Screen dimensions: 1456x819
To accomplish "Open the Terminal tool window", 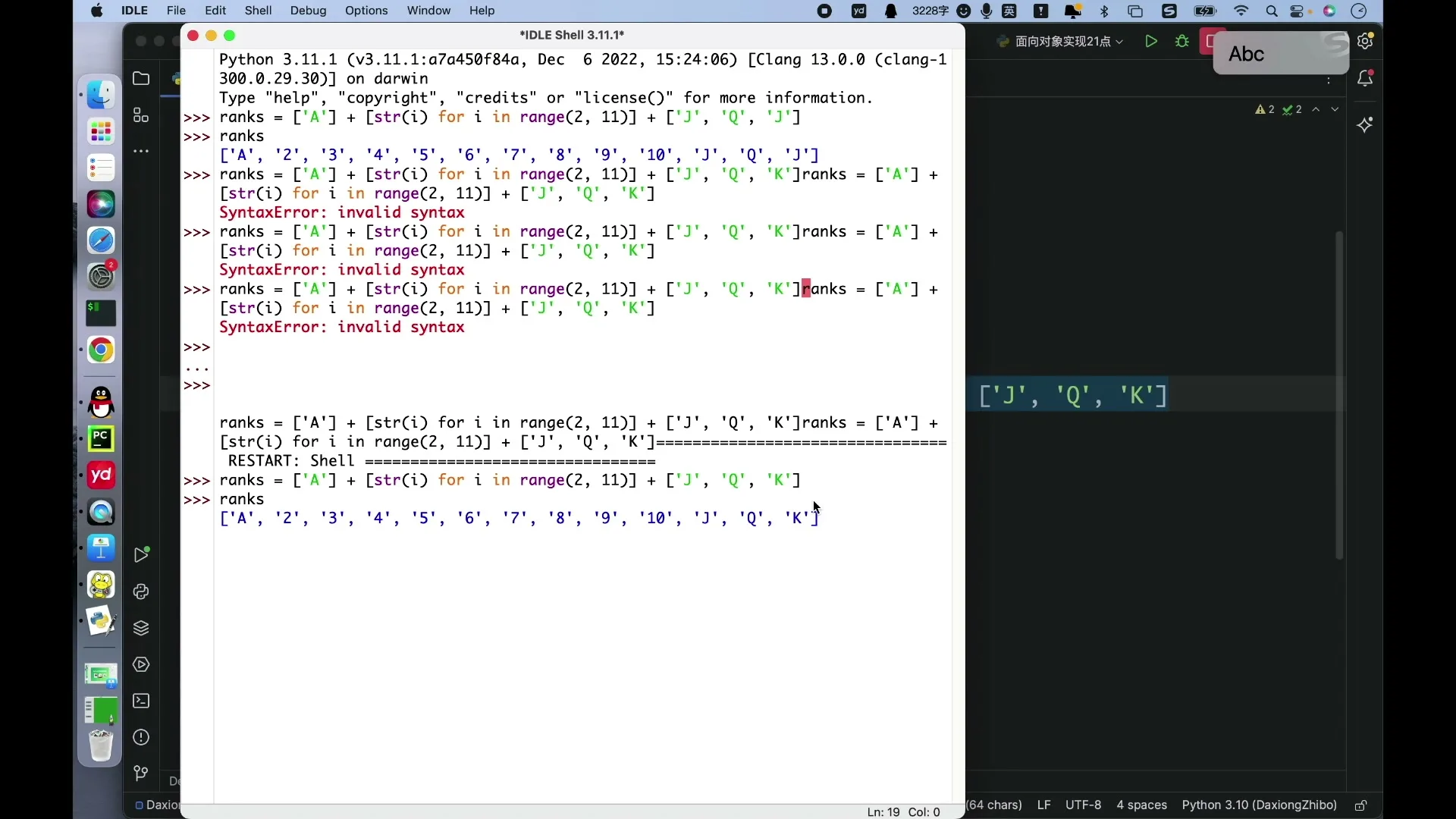I will tap(141, 701).
